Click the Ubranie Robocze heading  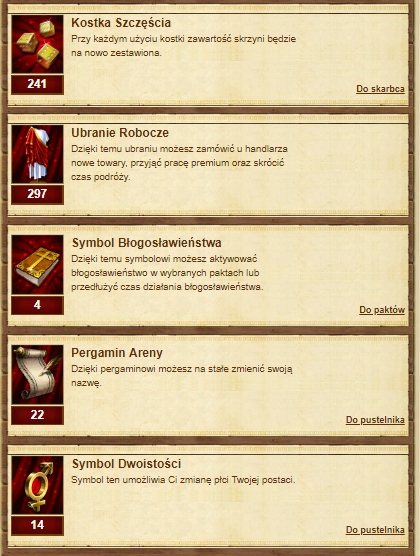click(120, 133)
